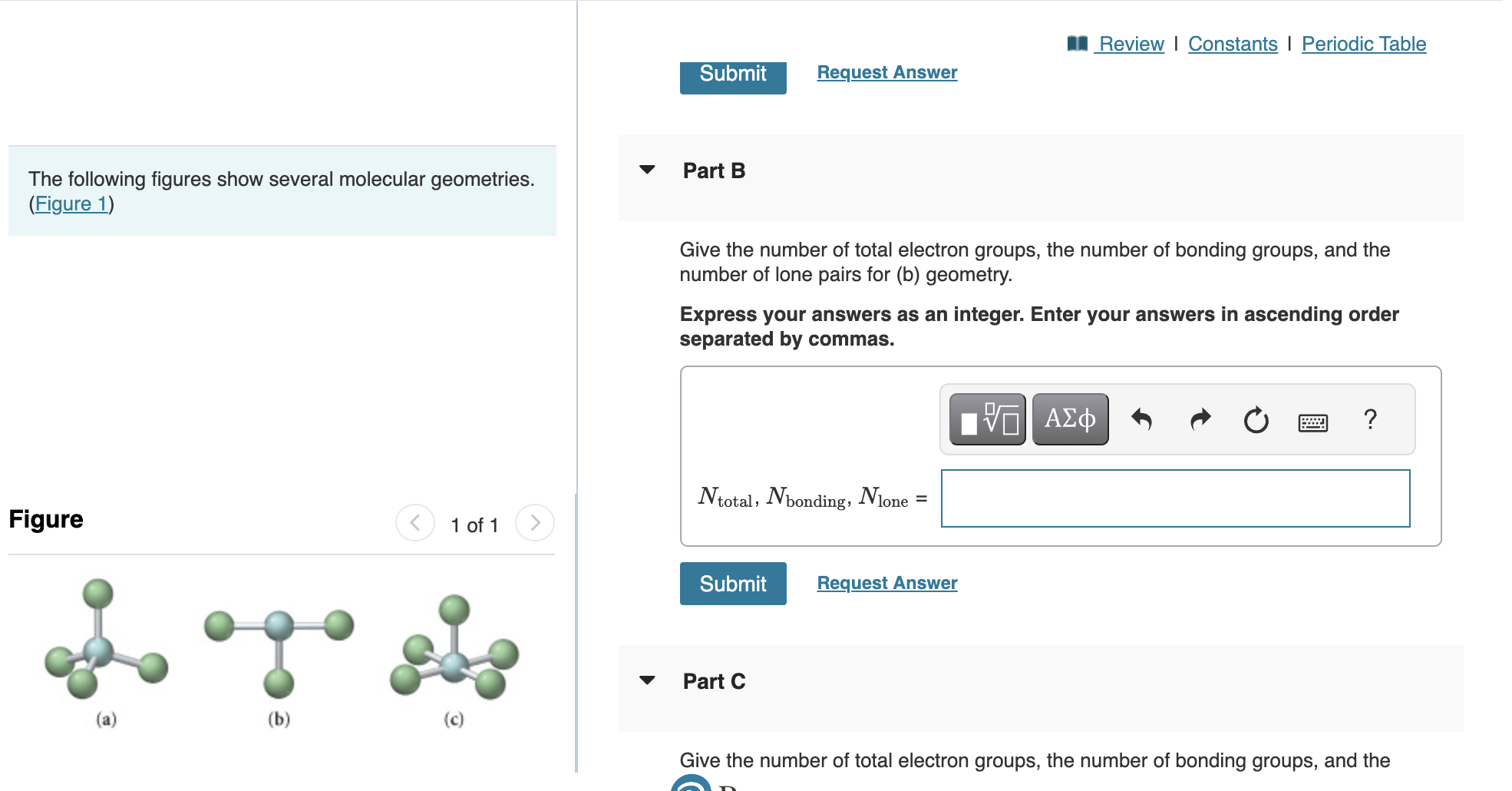This screenshot has width=1512, height=791.
Task: Collapse the Part B section
Action: click(x=647, y=170)
